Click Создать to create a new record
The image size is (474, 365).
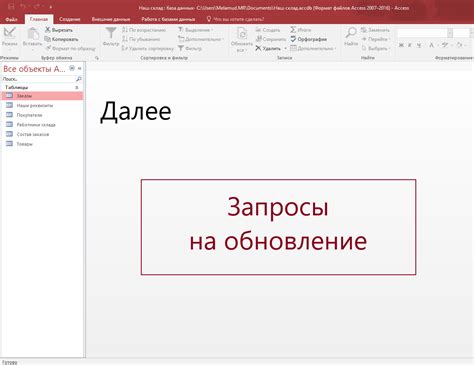[268, 30]
